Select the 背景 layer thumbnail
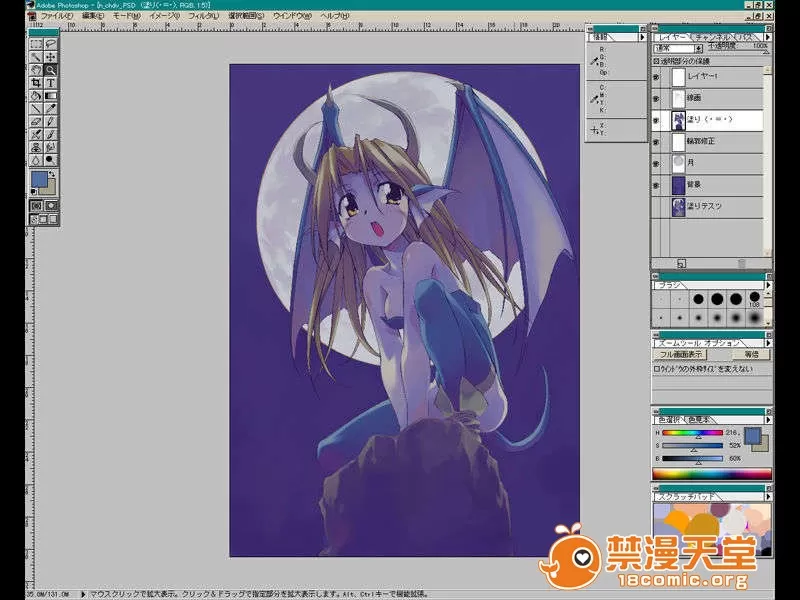Screen dimensions: 800x600 tap(678, 185)
